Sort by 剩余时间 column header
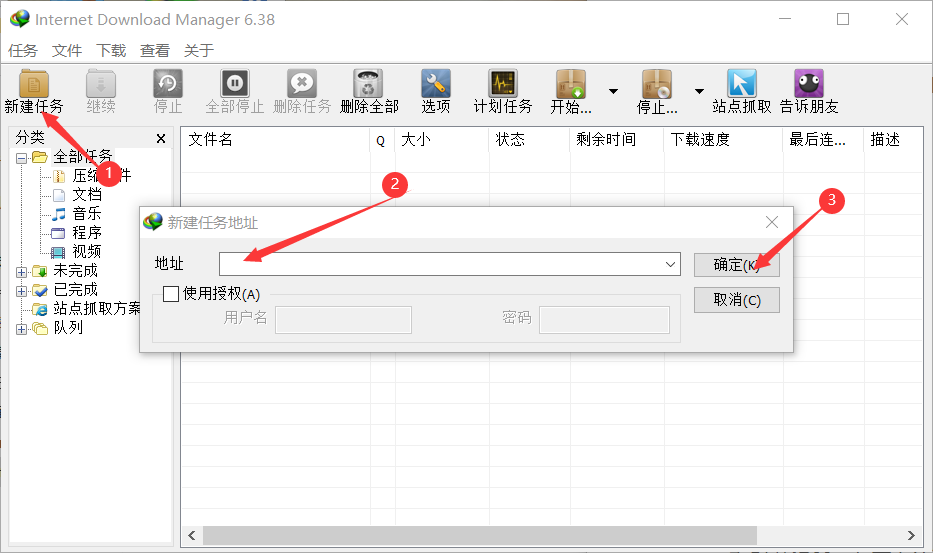The width and height of the screenshot is (933, 553). (616, 140)
